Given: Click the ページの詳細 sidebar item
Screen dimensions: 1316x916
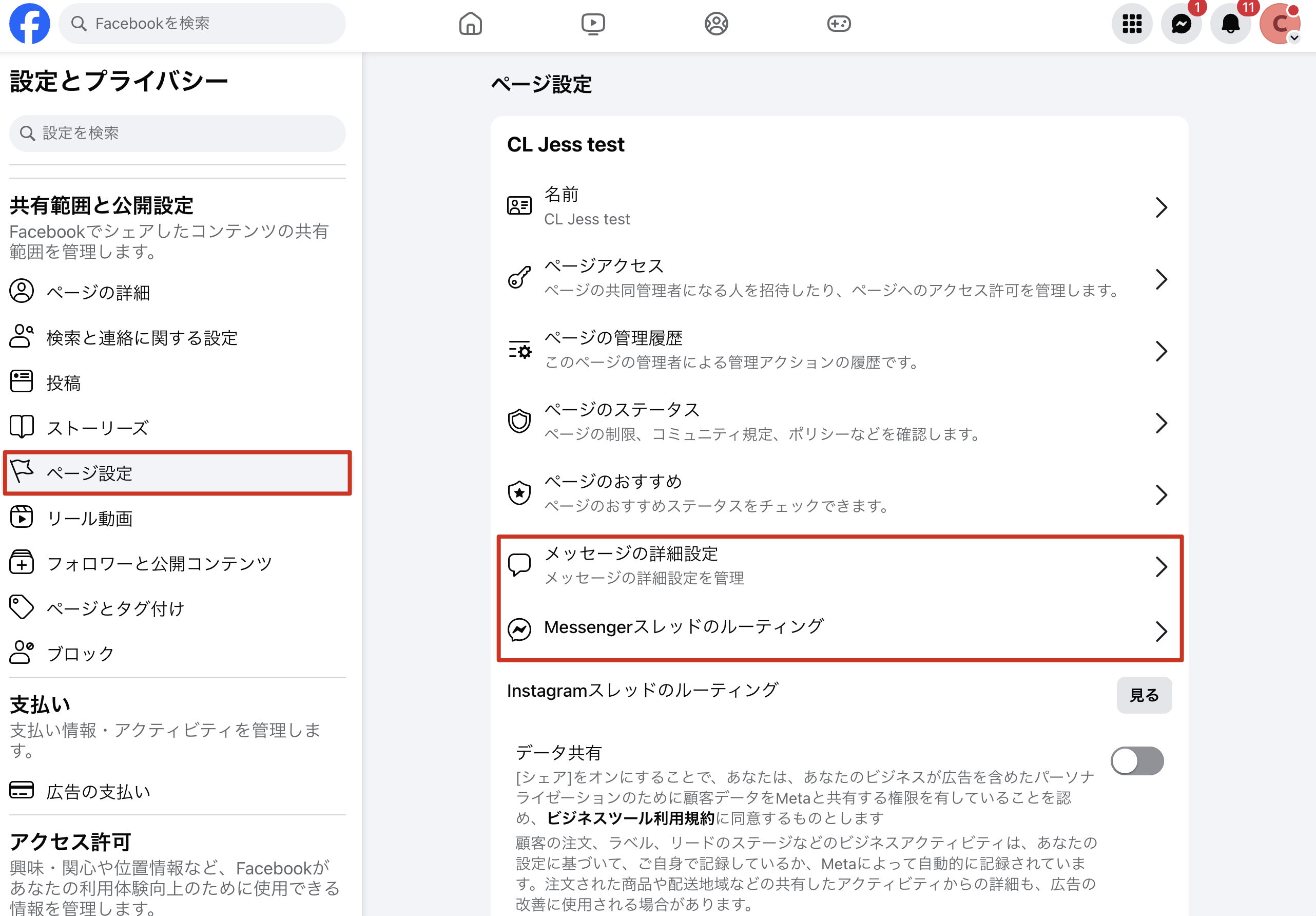Looking at the screenshot, I should click(x=177, y=292).
